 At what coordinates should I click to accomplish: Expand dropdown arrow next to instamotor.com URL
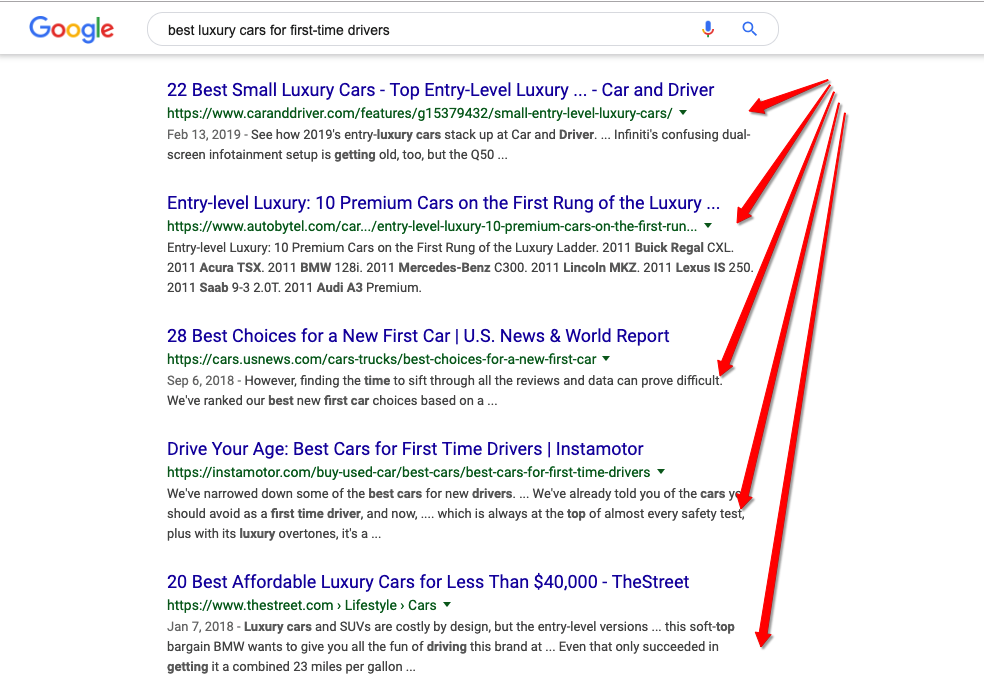(x=661, y=472)
